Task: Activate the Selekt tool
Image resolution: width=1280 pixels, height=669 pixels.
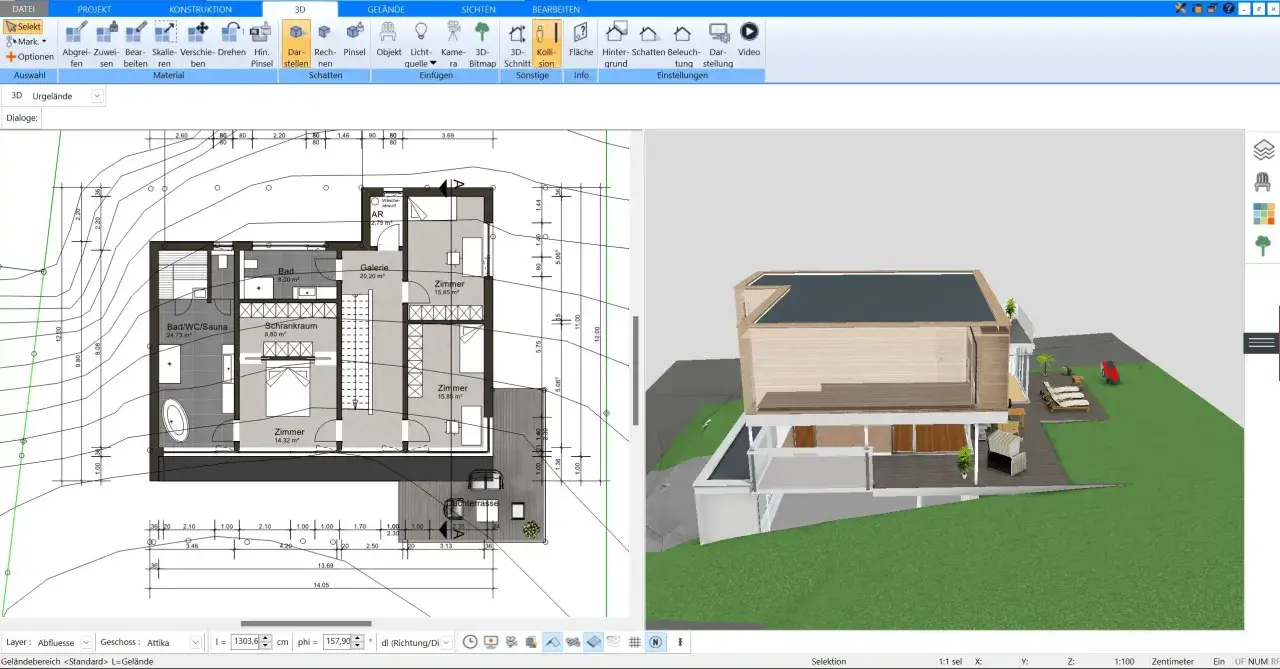Action: [x=23, y=27]
